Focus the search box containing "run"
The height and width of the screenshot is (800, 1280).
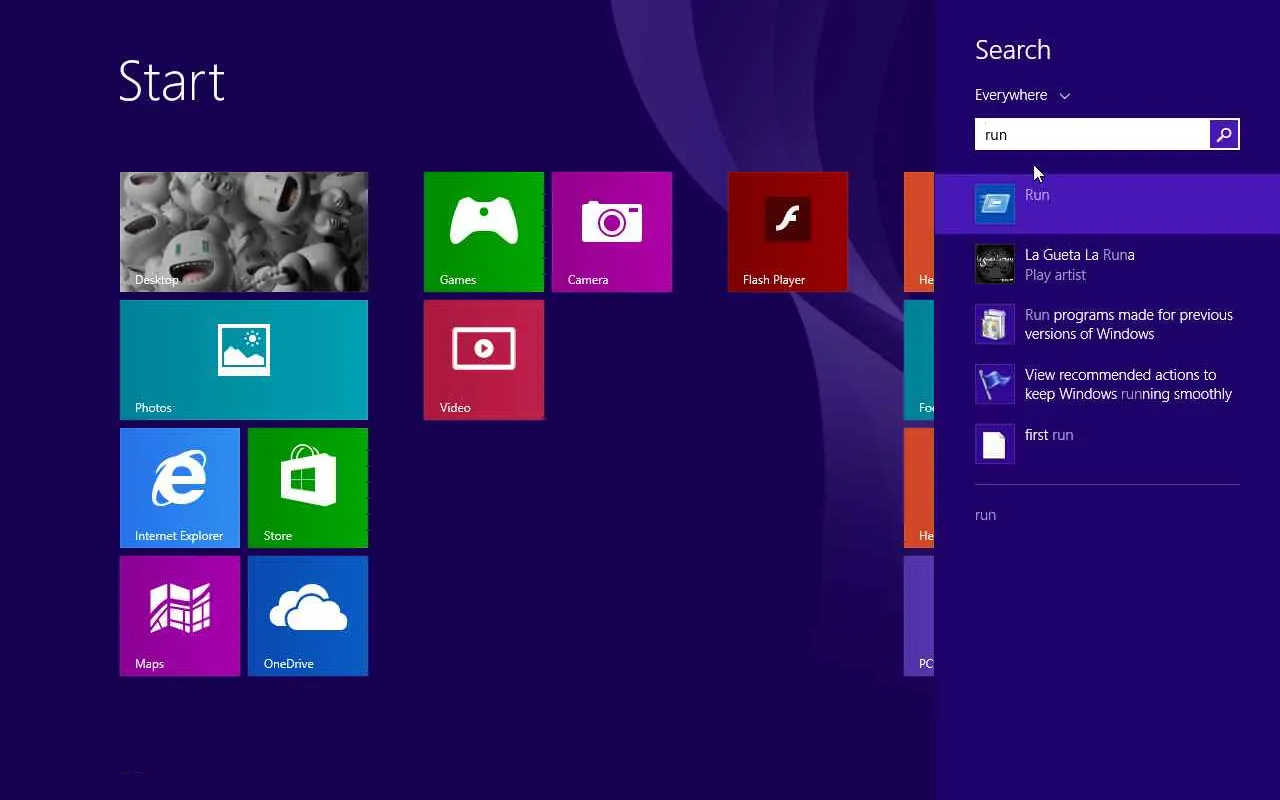click(x=1092, y=134)
